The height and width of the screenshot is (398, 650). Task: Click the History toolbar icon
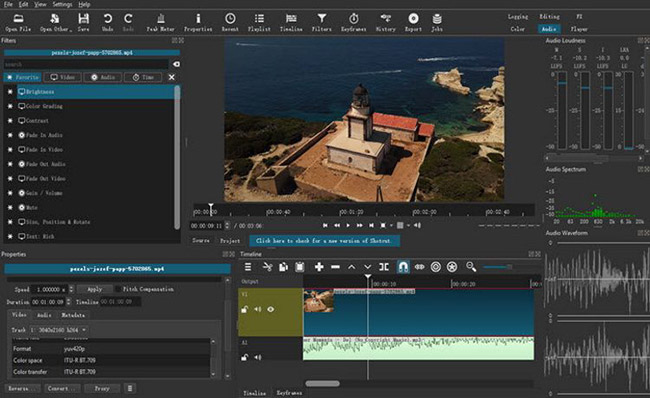coord(386,22)
